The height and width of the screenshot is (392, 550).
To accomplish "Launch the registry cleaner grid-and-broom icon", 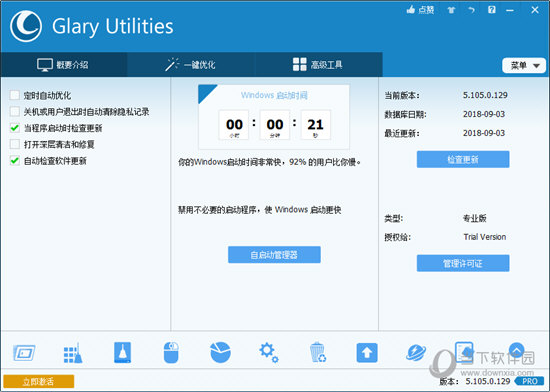I will 73,353.
